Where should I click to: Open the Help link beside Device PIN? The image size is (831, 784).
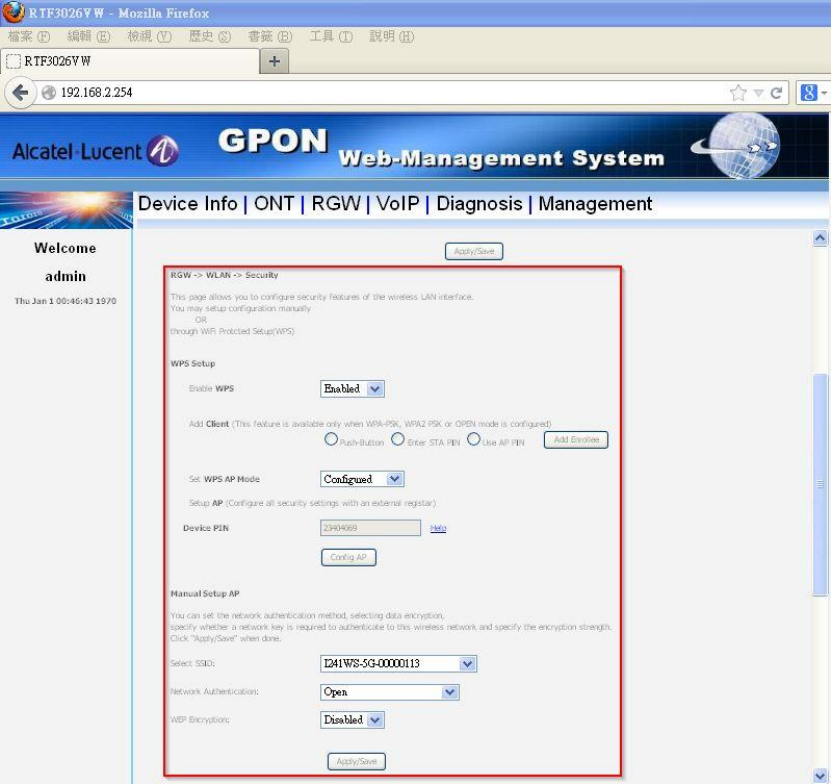click(x=438, y=528)
